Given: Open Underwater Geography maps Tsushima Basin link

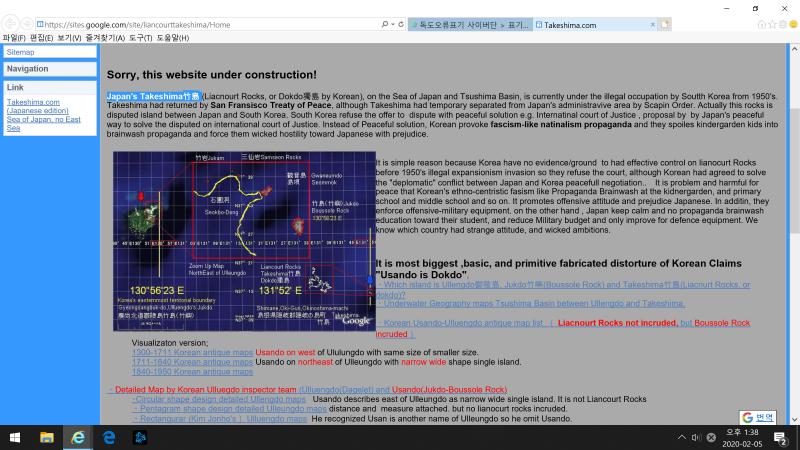Looking at the screenshot, I should click(530, 303).
